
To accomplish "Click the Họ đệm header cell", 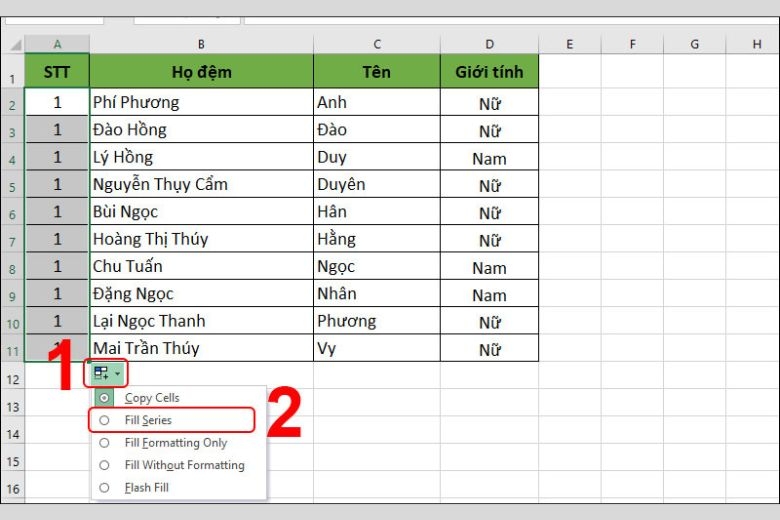I will 201,71.
